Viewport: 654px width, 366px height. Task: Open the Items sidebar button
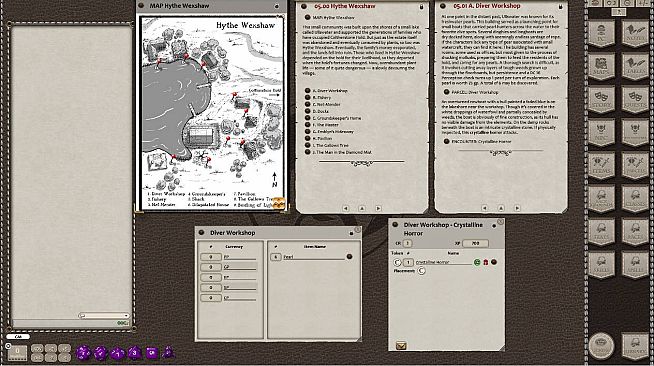coord(601,166)
